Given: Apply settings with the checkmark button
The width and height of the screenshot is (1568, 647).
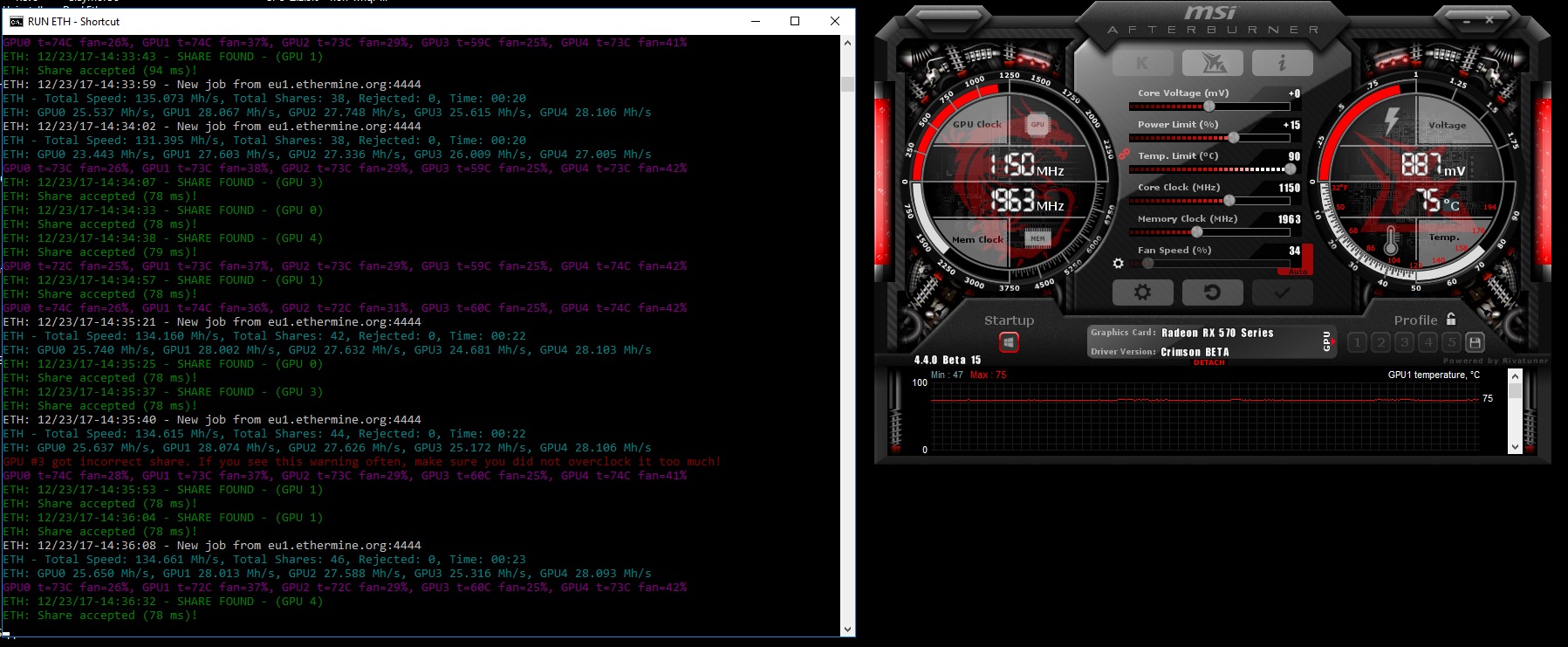Looking at the screenshot, I should tap(1282, 293).
